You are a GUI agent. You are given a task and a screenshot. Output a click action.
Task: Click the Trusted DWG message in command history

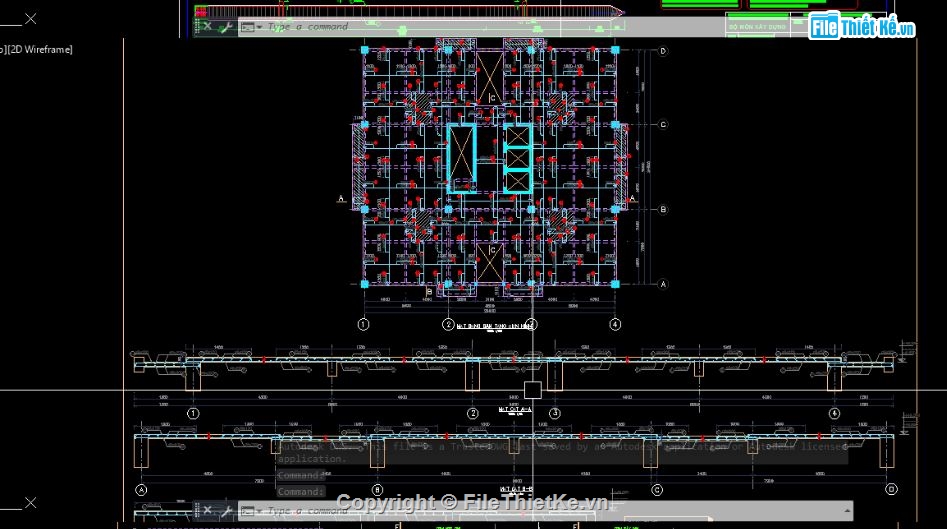click(x=562, y=452)
